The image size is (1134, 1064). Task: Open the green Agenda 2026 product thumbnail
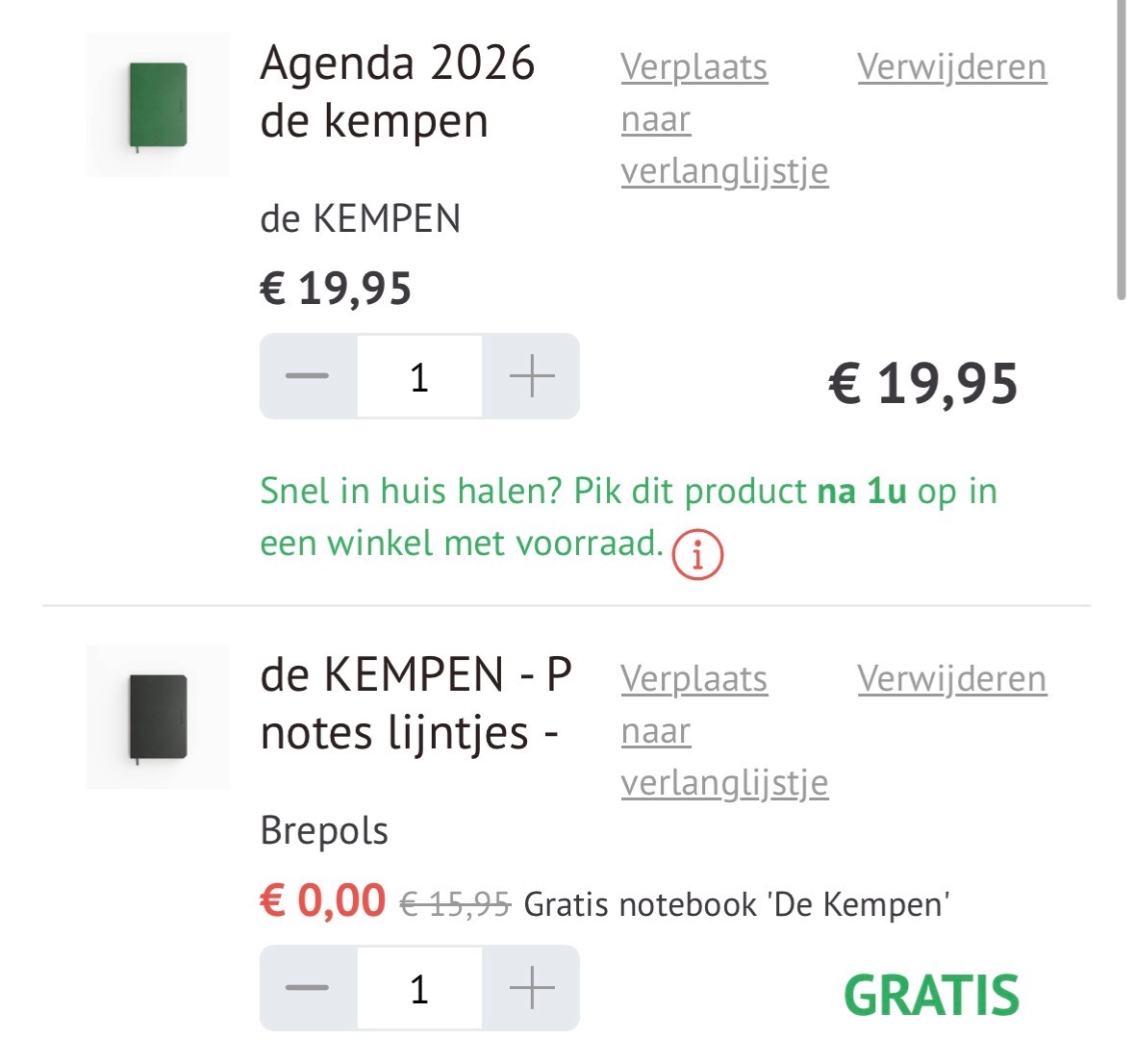point(158,105)
